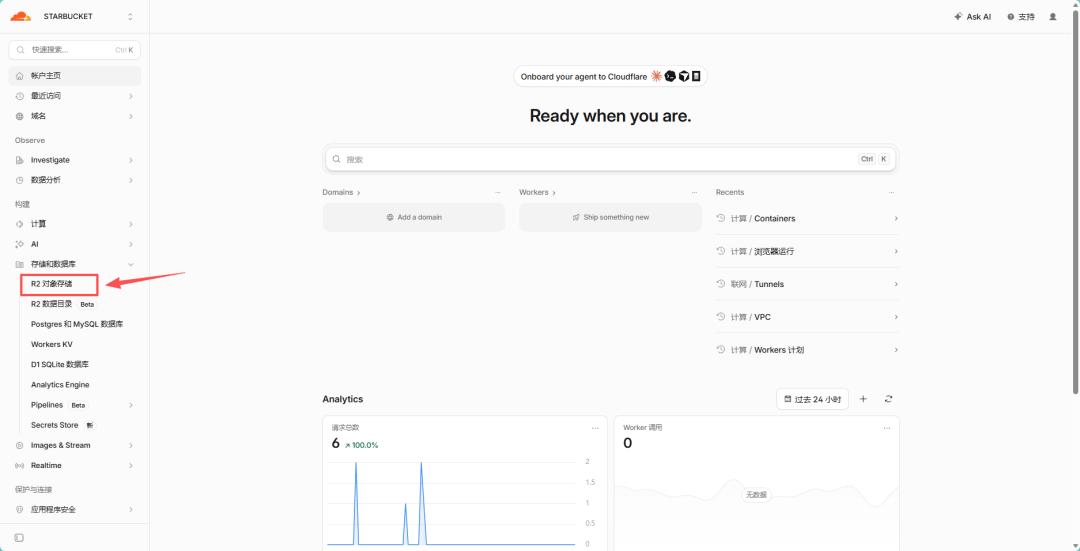This screenshot has width=1080, height=551.
Task: Open Workers KV
Action: (52, 344)
